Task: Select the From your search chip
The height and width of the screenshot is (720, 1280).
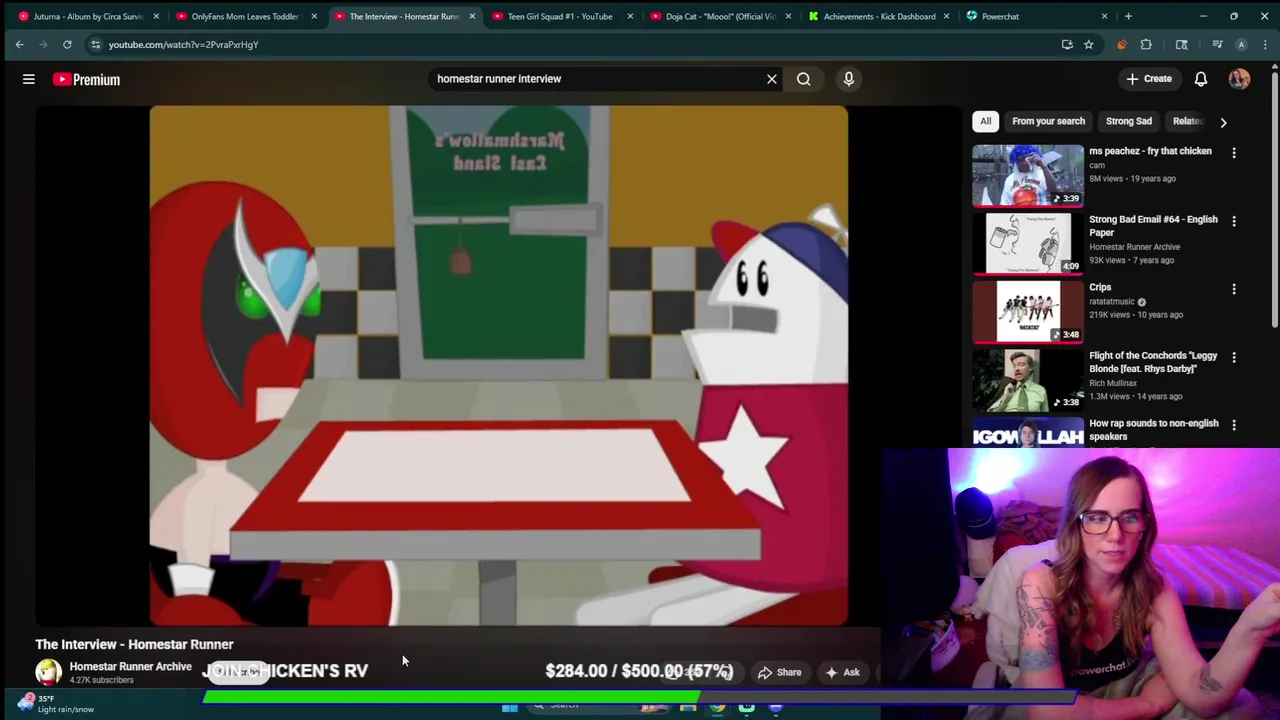Action: pos(1048,121)
